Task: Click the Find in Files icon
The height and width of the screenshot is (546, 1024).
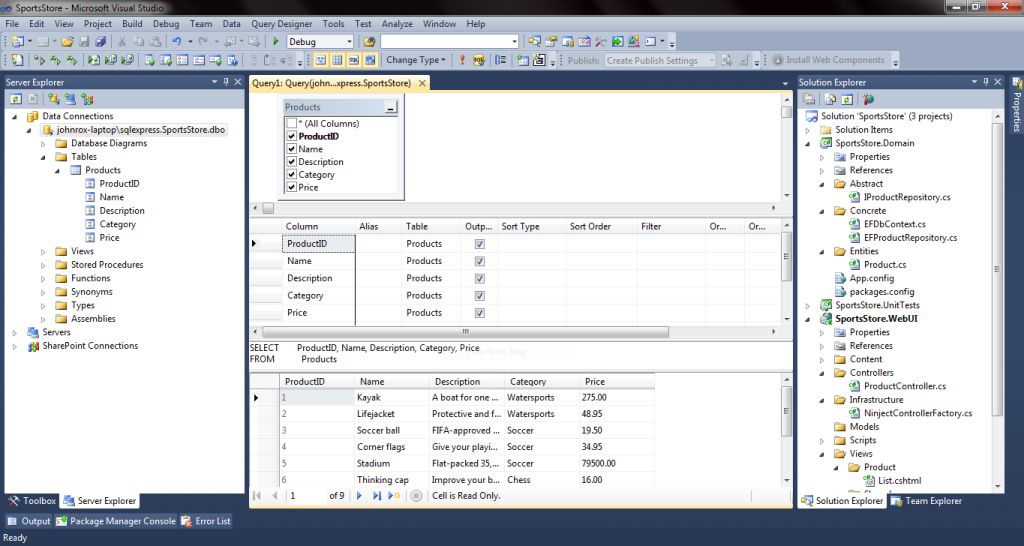Action: [x=370, y=42]
